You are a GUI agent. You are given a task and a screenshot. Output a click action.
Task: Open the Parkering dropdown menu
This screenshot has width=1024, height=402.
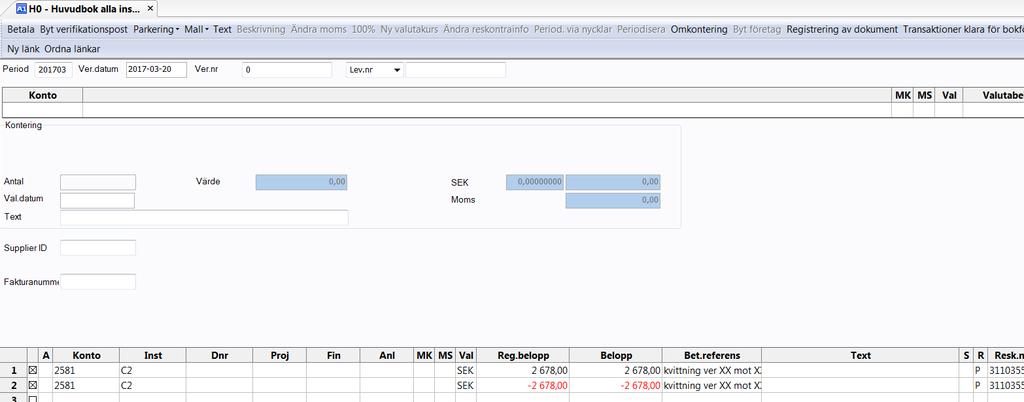pos(156,29)
